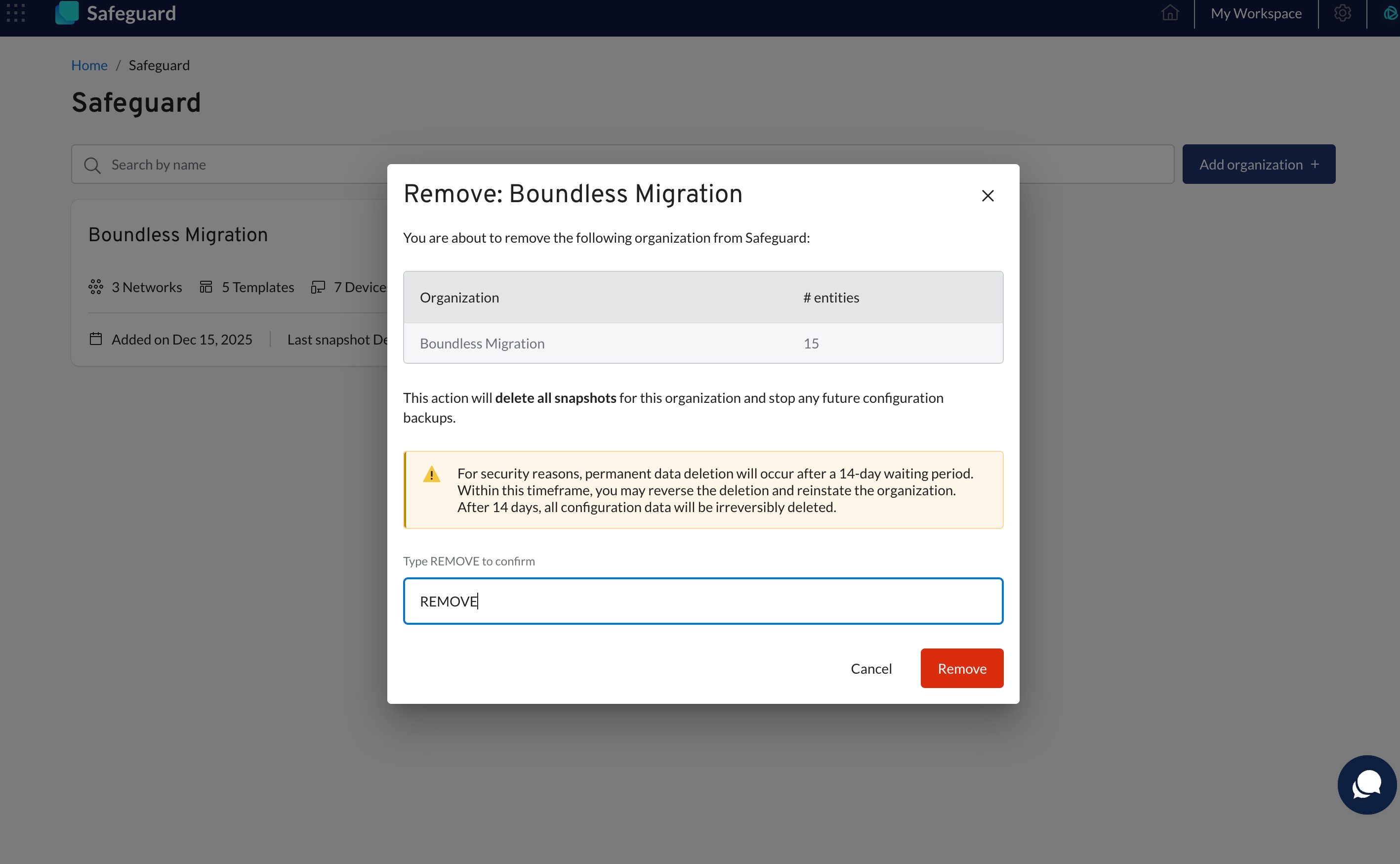Select the Boundless Migration table row

click(x=702, y=344)
